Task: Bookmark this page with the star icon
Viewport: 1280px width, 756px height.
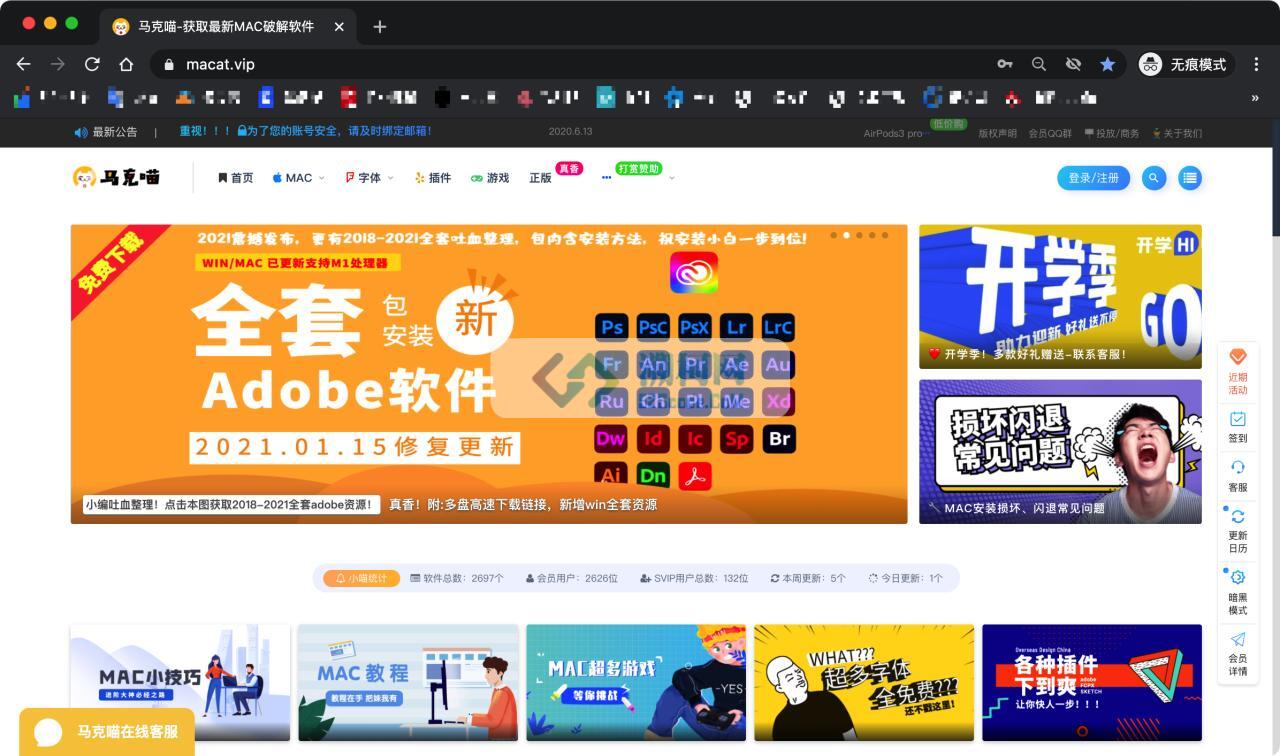Action: (x=1107, y=64)
